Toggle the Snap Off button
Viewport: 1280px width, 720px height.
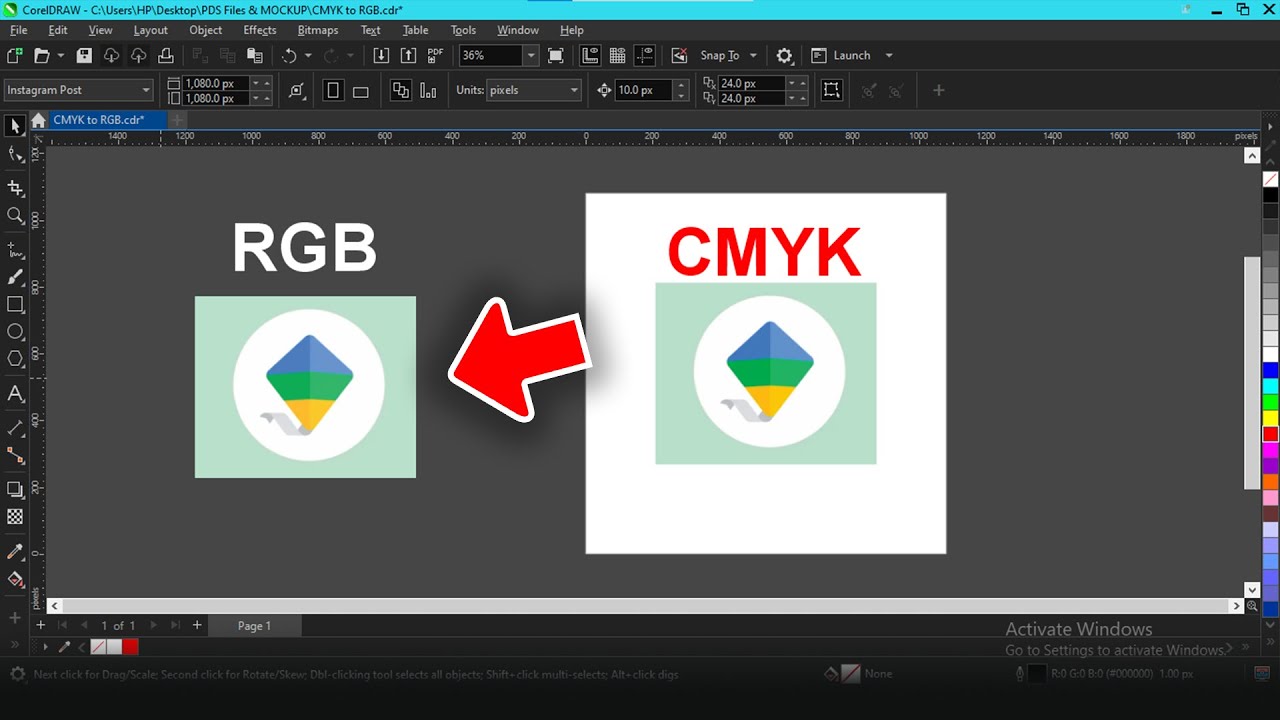click(680, 56)
